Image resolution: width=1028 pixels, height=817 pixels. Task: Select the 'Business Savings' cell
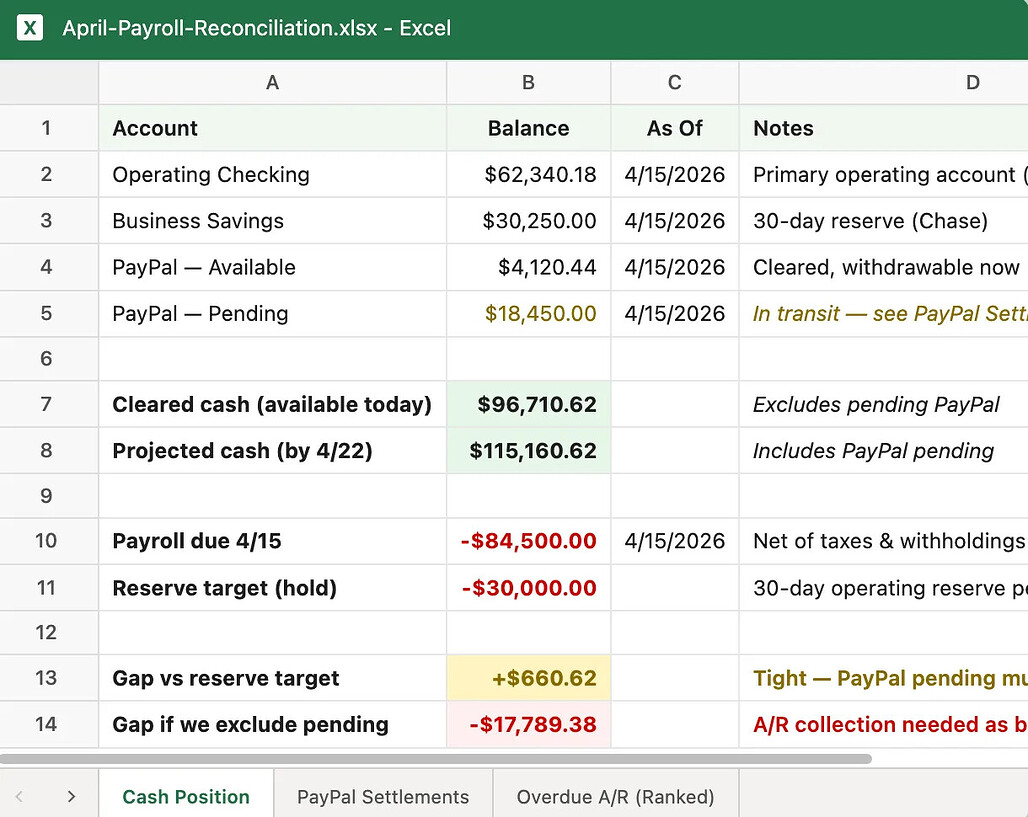coord(273,221)
